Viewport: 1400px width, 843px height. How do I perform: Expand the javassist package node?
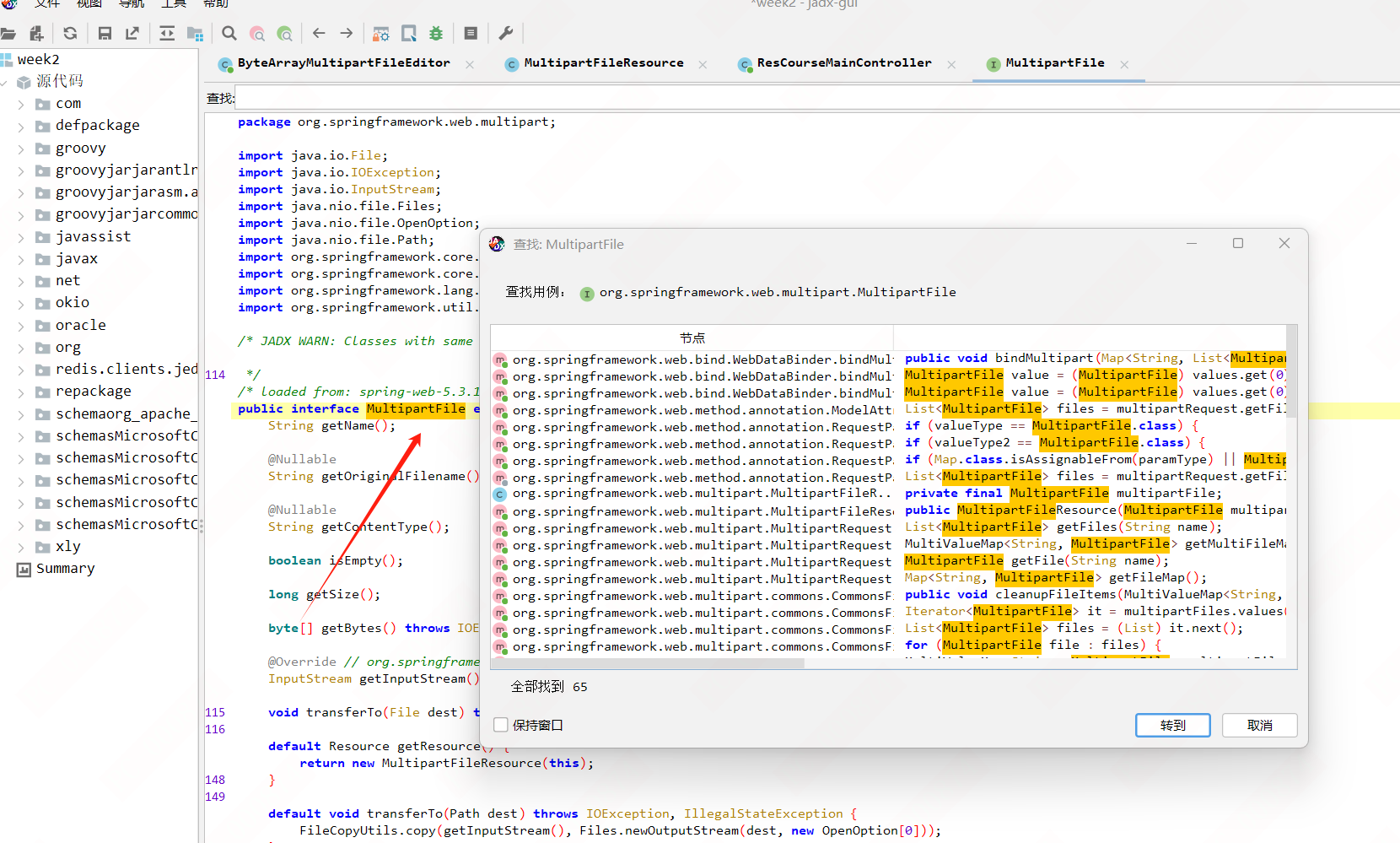(21, 237)
